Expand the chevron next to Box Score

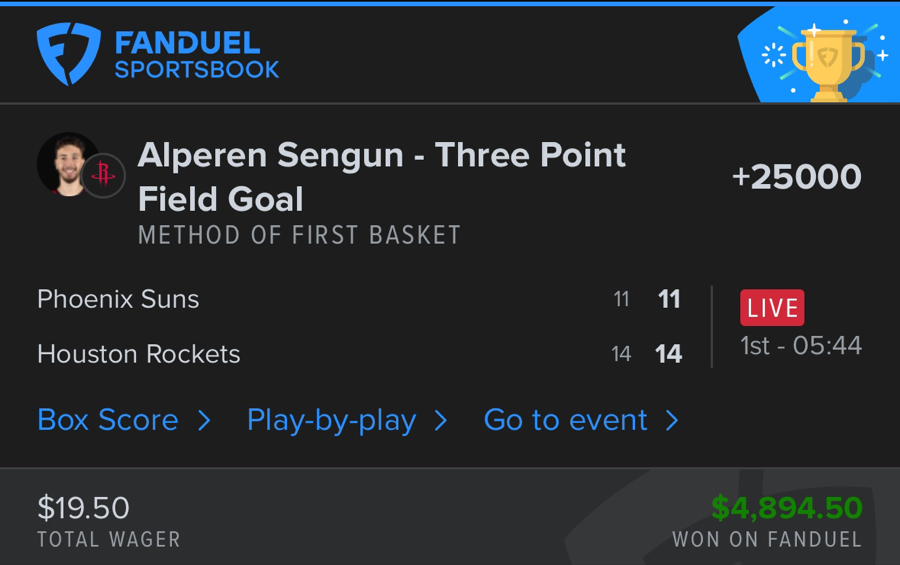tap(204, 420)
